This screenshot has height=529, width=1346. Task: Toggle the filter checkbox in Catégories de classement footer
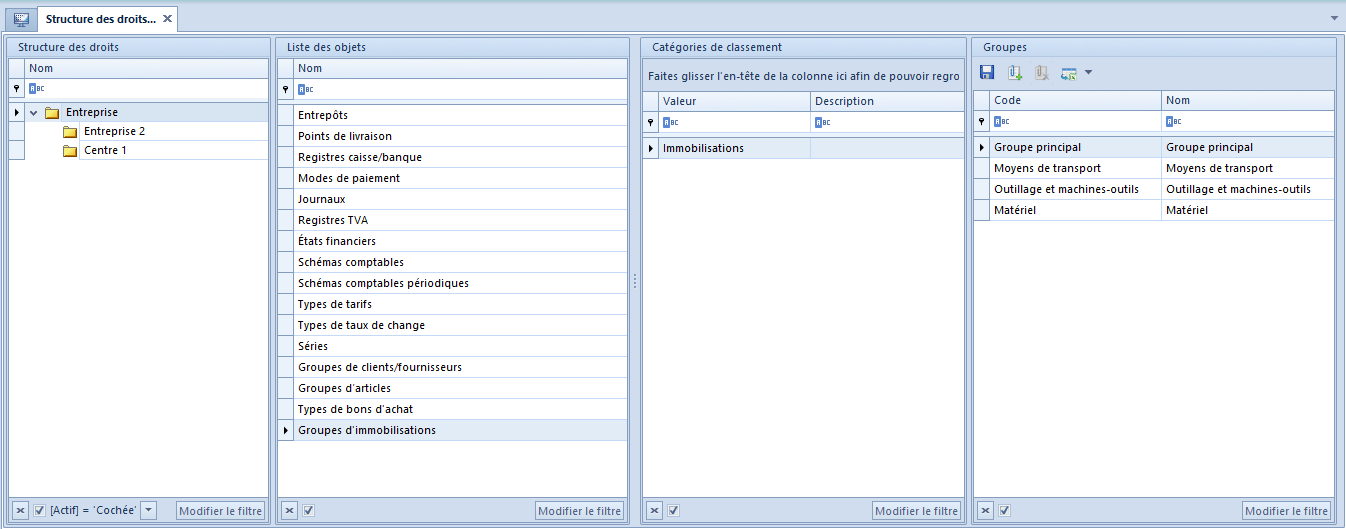coord(674,511)
